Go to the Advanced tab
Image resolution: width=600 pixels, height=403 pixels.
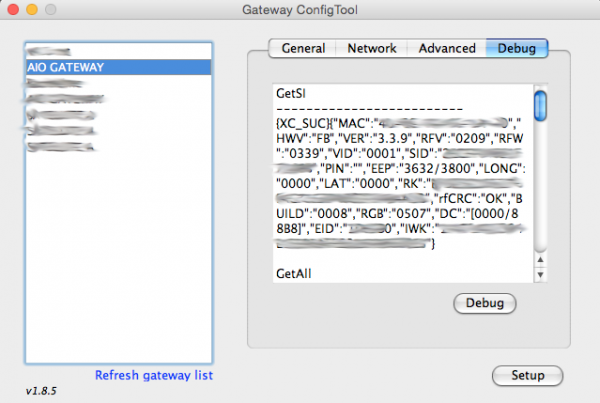446,48
